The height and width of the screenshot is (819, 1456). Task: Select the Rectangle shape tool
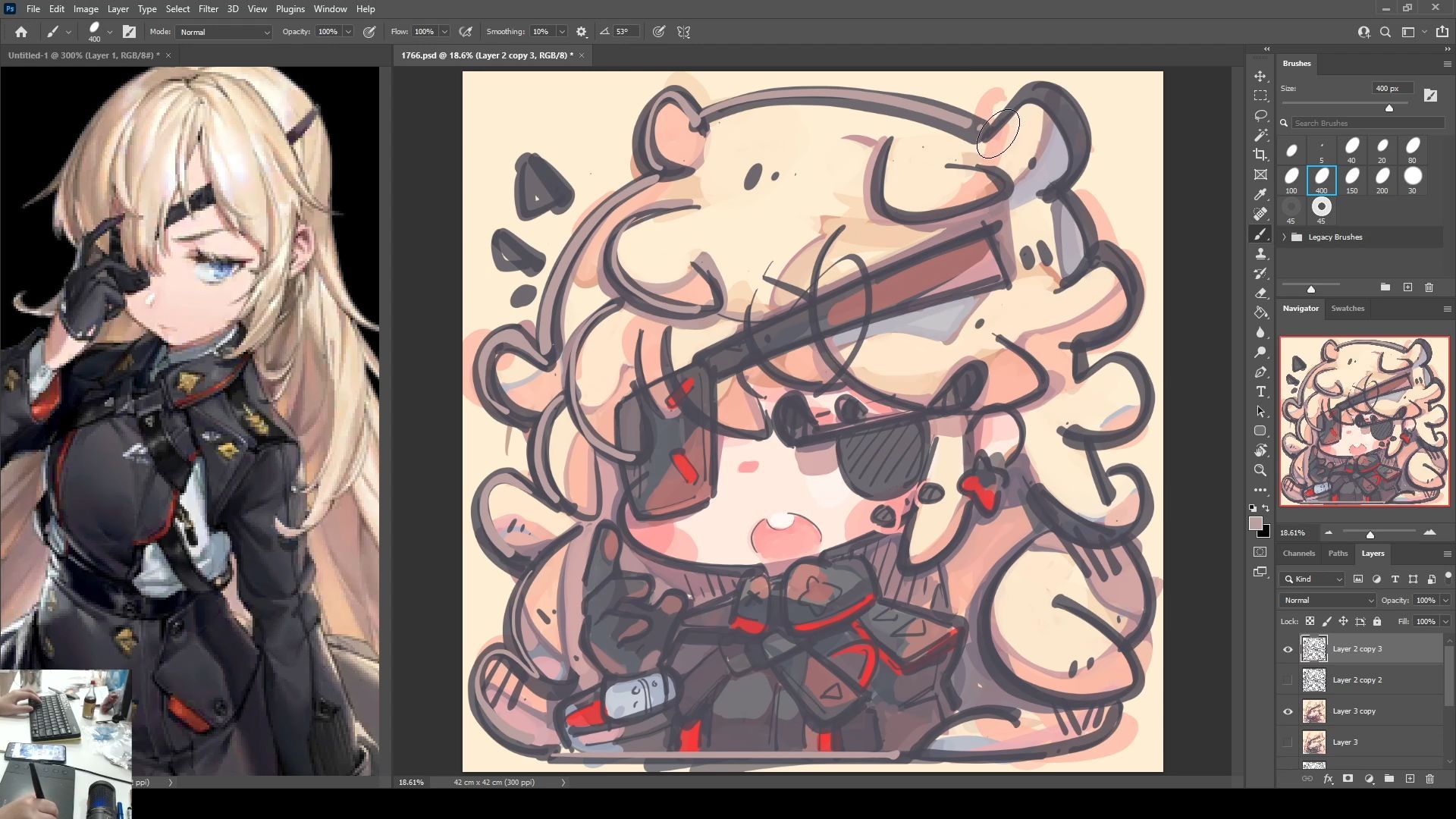pos(1260,431)
